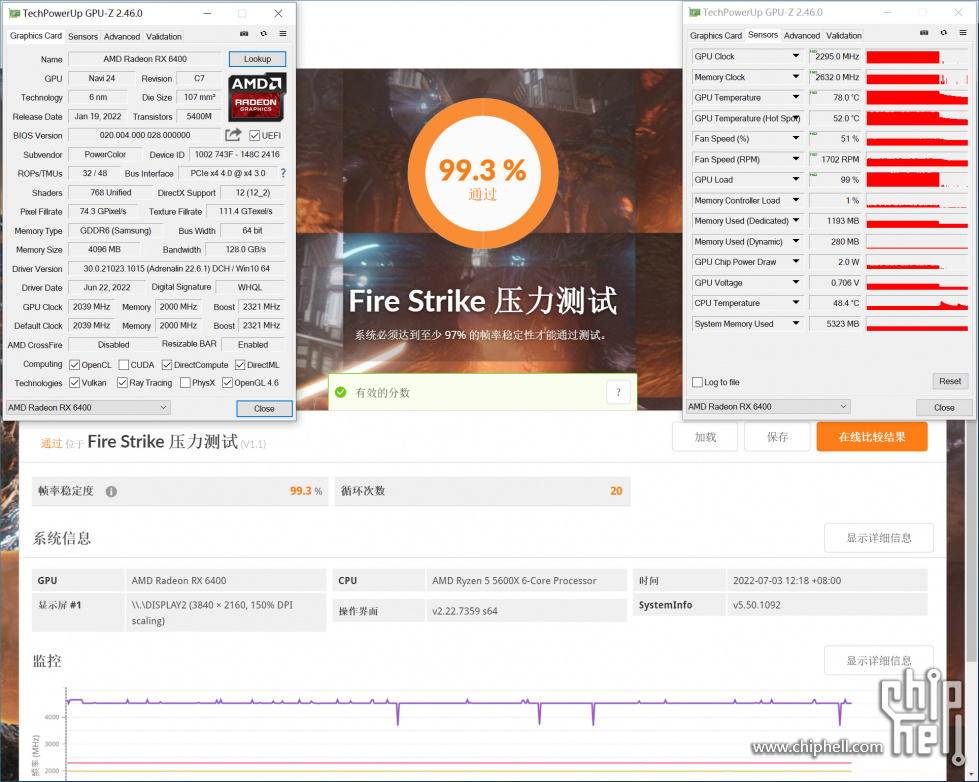Click the 加载 button
Viewport: 979px width, 782px height.
pyautogui.click(x=705, y=437)
